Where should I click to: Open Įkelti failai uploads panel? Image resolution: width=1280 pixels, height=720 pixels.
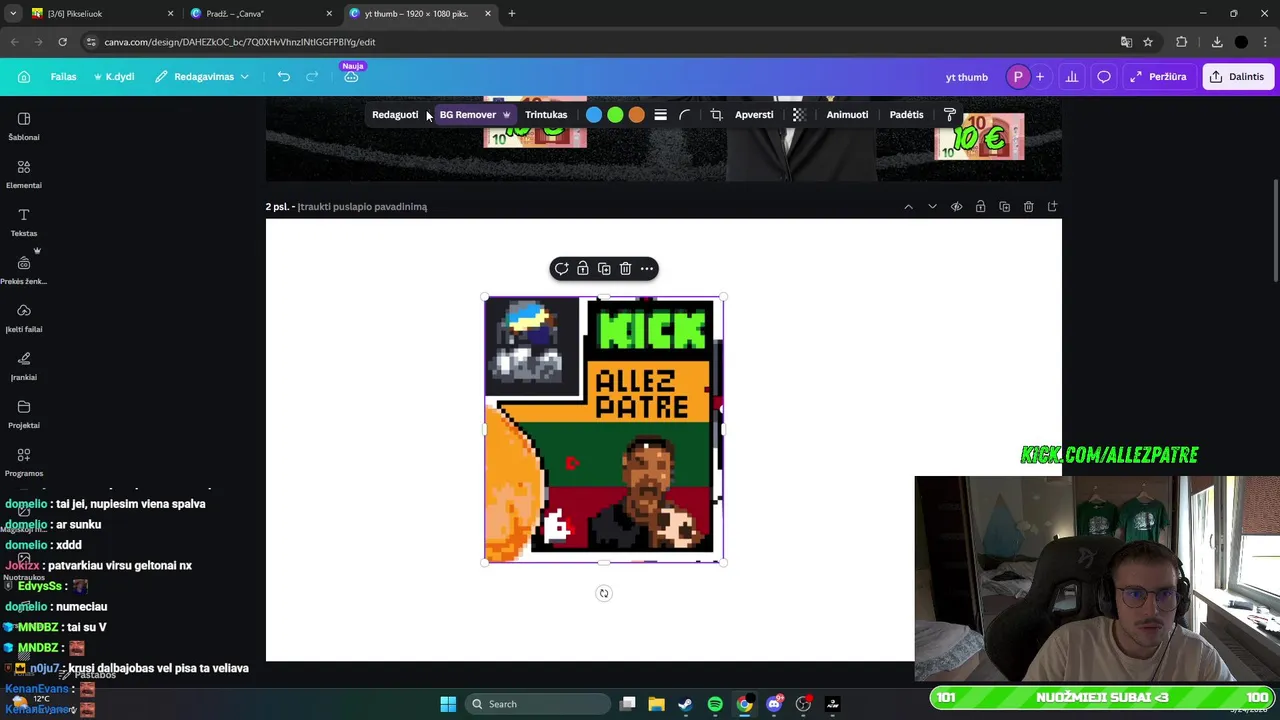24,318
